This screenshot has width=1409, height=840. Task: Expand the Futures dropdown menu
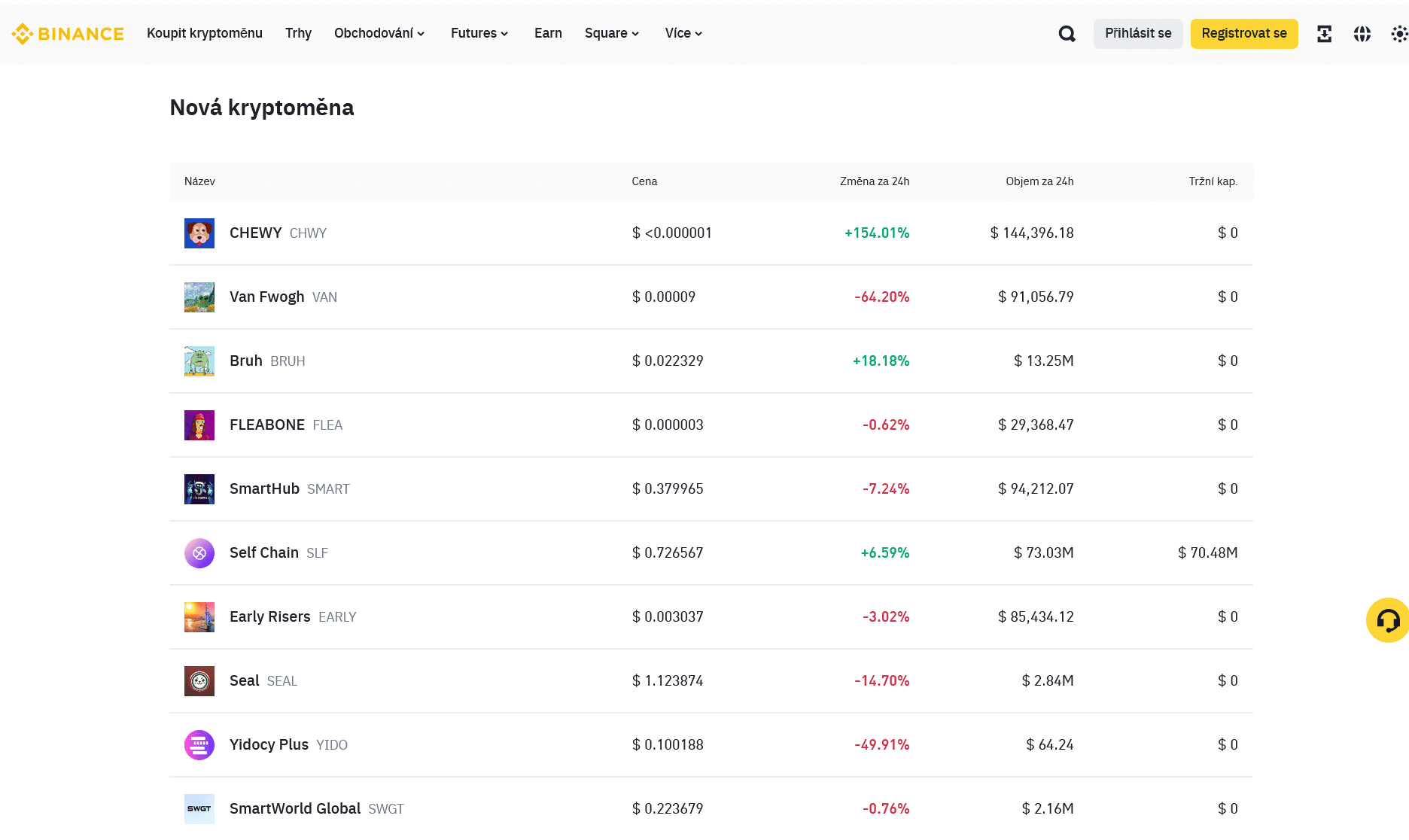click(x=479, y=33)
